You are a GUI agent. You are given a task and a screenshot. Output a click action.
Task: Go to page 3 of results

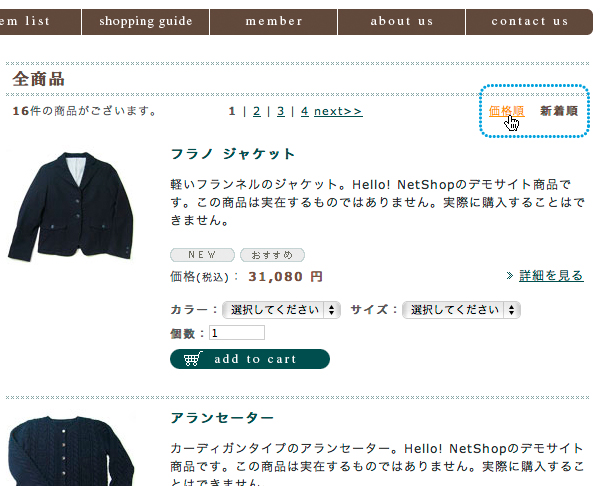(x=281, y=111)
